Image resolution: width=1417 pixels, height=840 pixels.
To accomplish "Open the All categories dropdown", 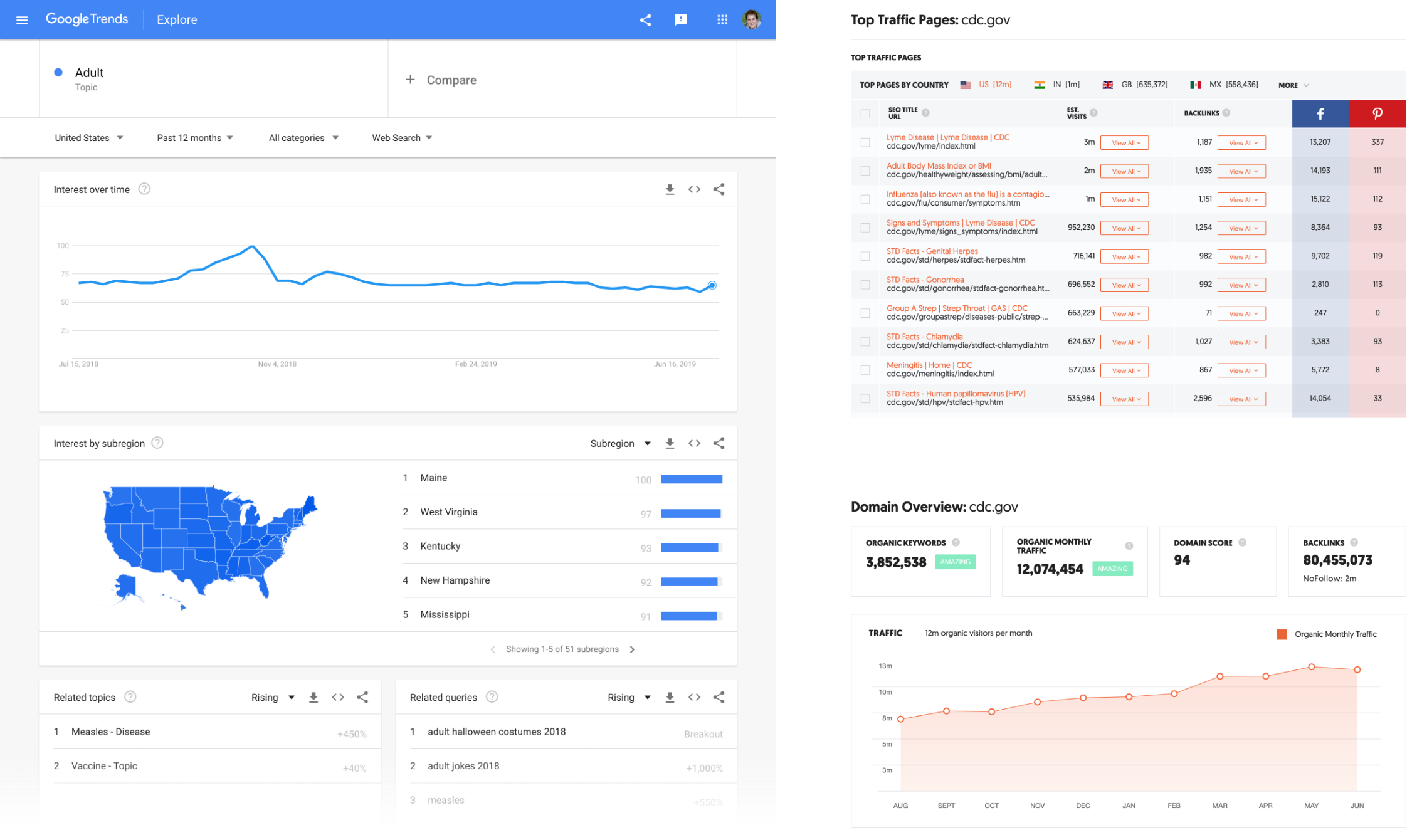I will coord(303,138).
